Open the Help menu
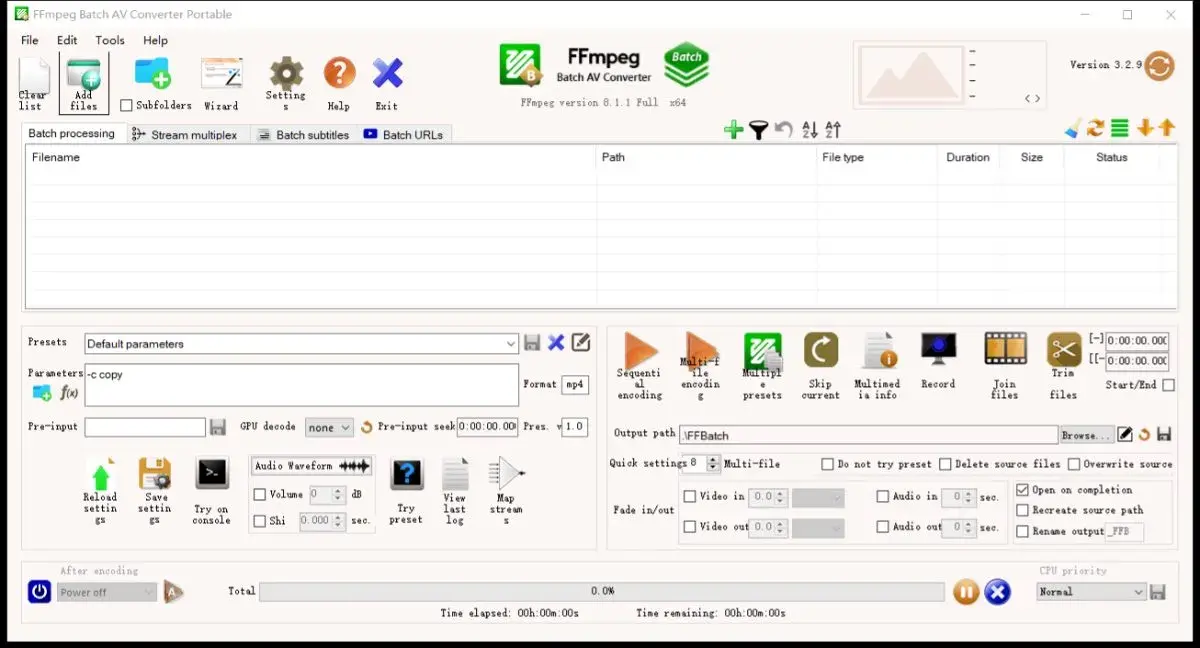Viewport: 1200px width, 648px height. (x=155, y=40)
